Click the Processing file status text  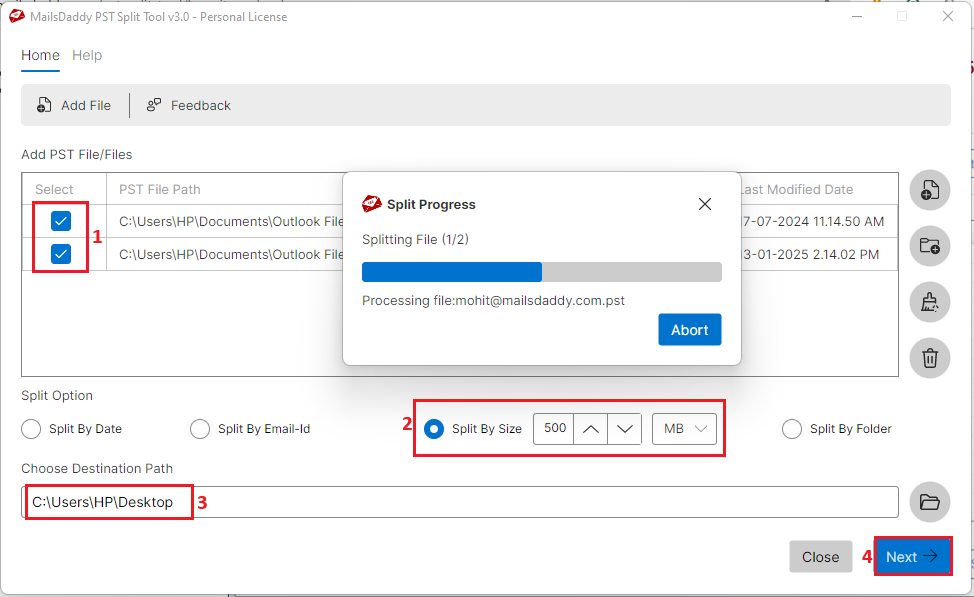coord(493,301)
